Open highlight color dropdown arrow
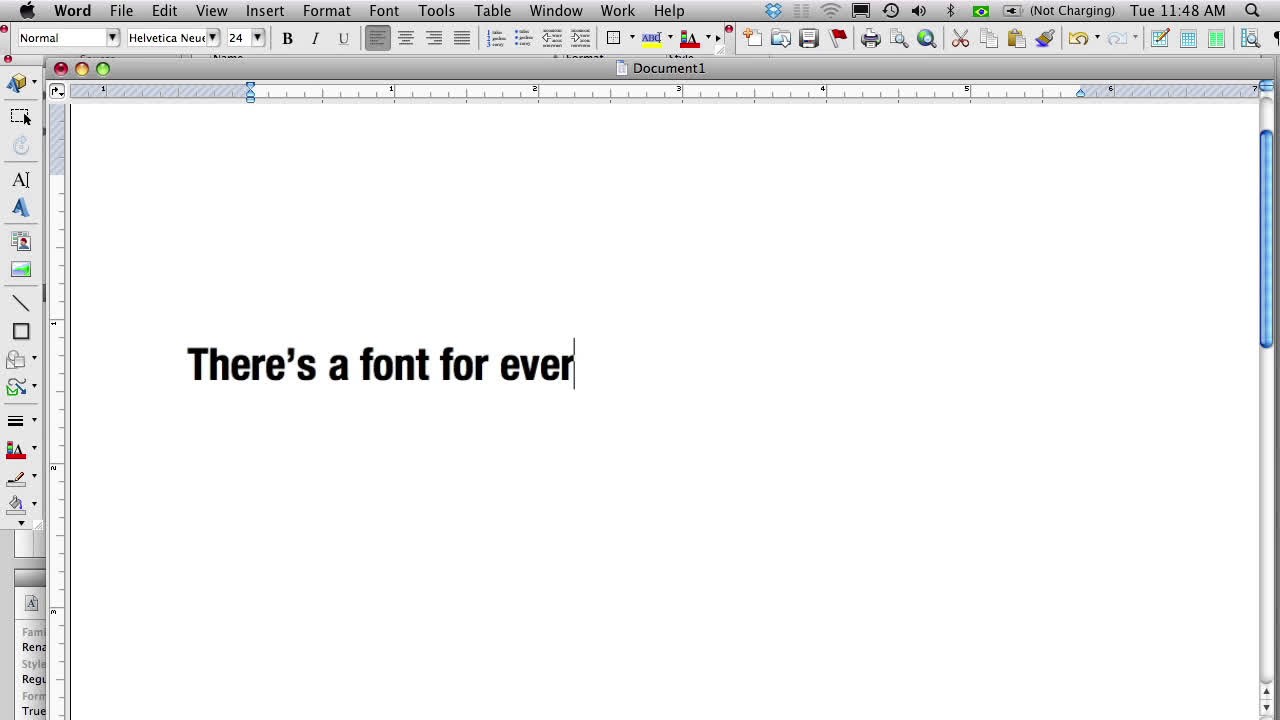Viewport: 1280px width, 720px height. (670, 38)
